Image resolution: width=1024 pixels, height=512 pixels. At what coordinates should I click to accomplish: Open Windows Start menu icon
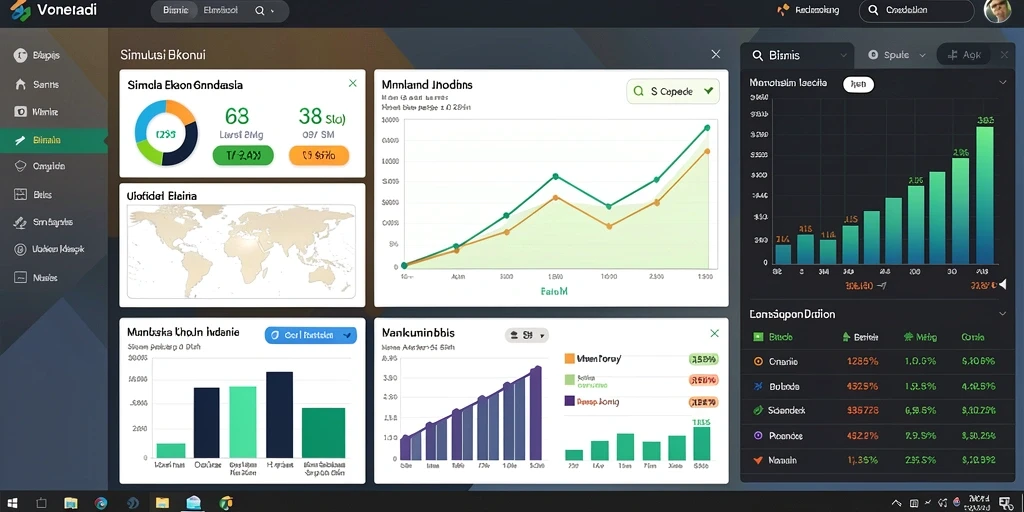tap(11, 503)
